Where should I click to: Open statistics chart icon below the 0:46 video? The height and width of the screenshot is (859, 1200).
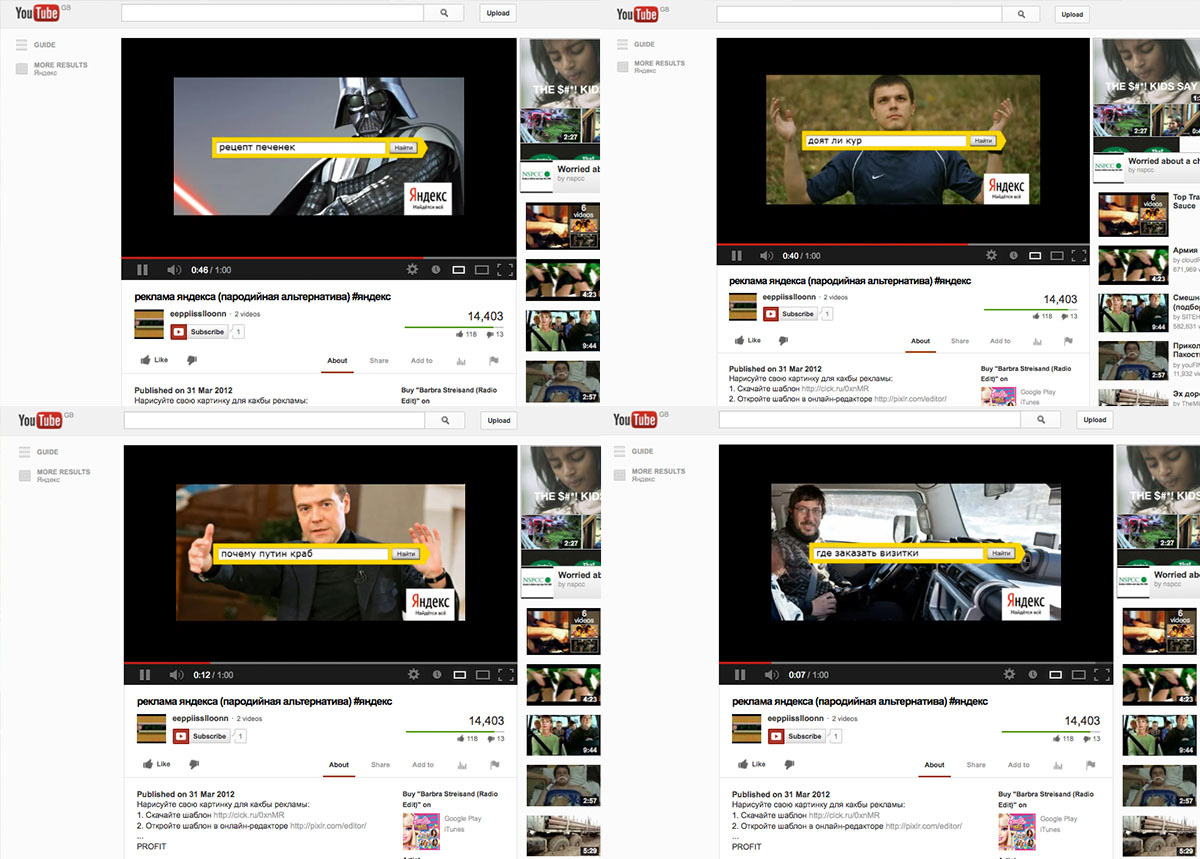(462, 361)
